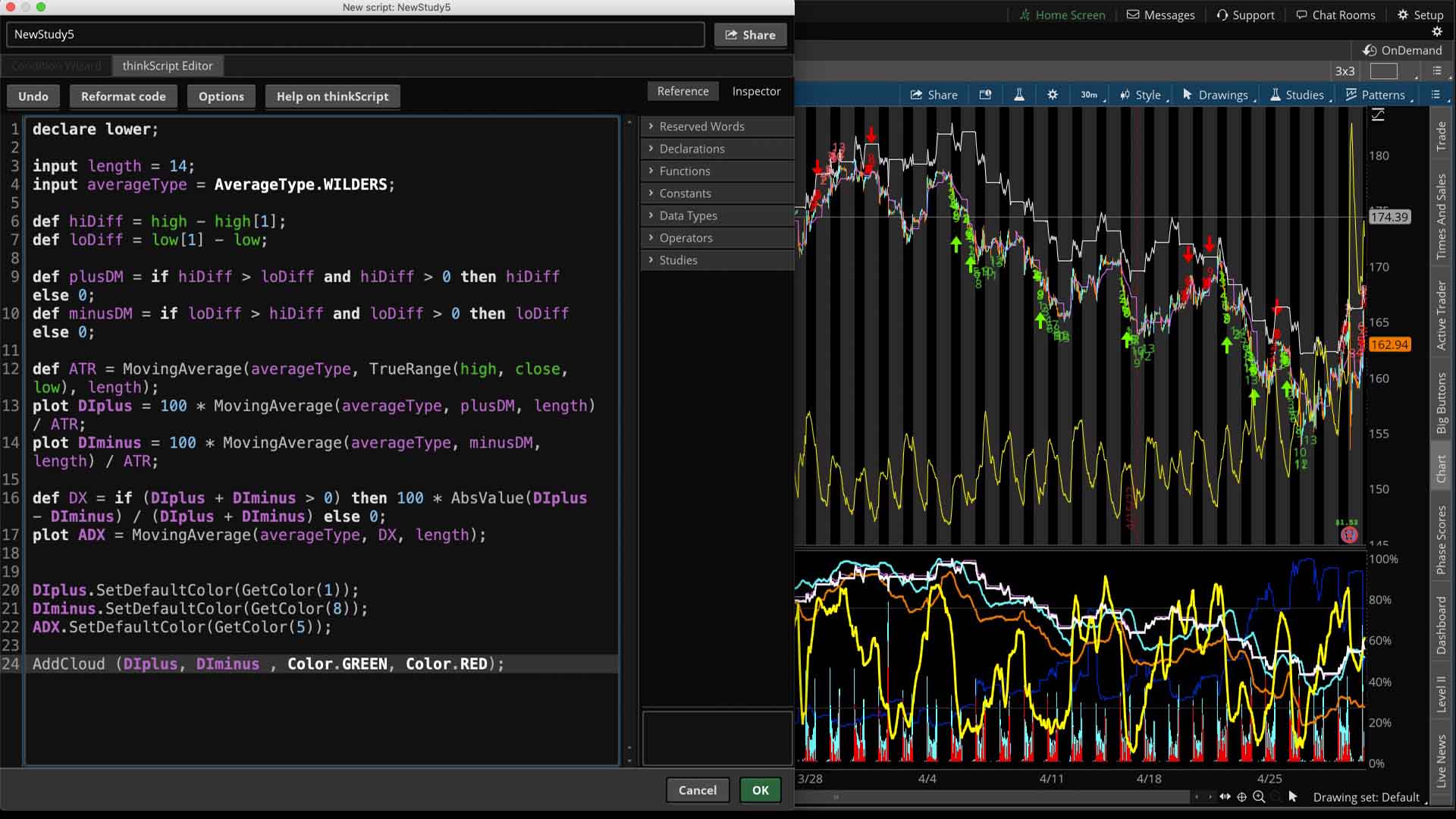This screenshot has height=819, width=1456.
Task: Click the crosshair pan icon below chart
Action: click(1242, 797)
